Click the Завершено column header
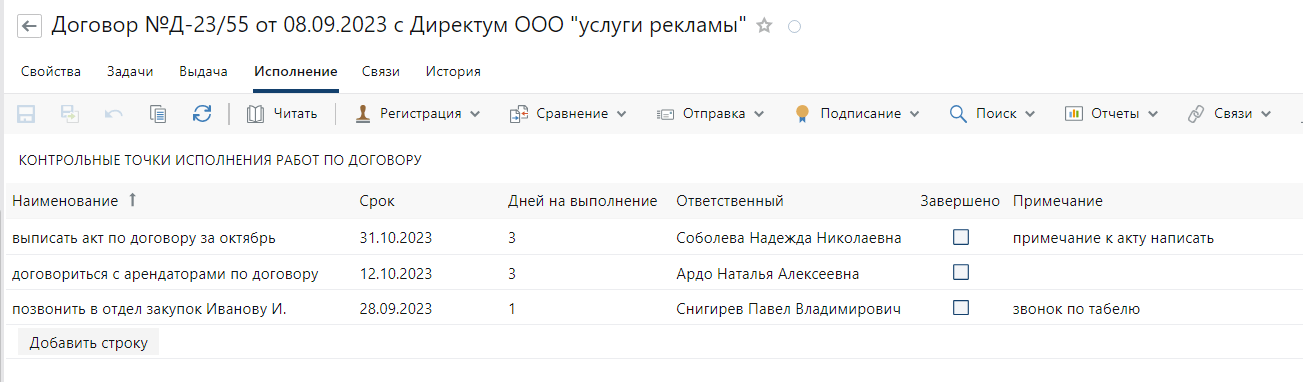 [960, 201]
